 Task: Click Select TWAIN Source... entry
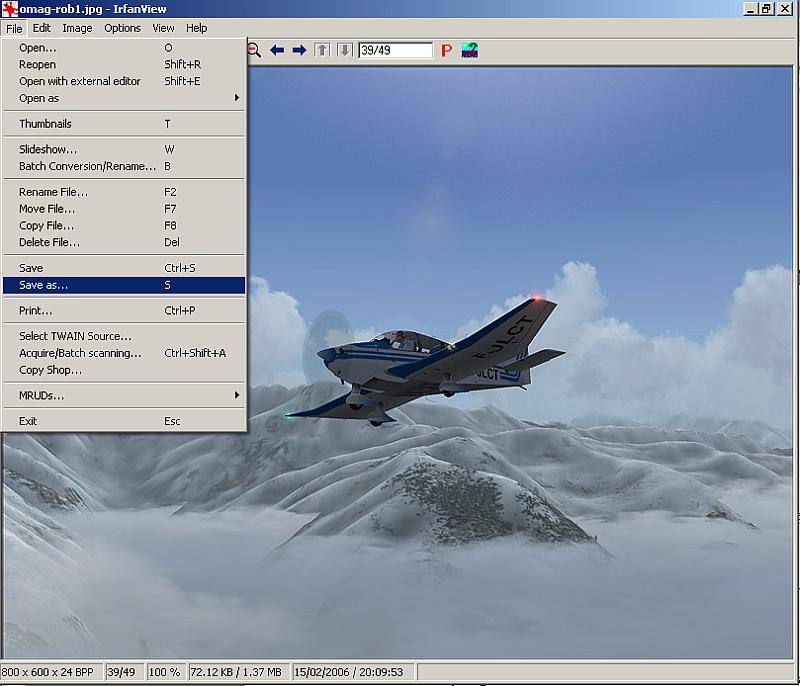click(75, 336)
